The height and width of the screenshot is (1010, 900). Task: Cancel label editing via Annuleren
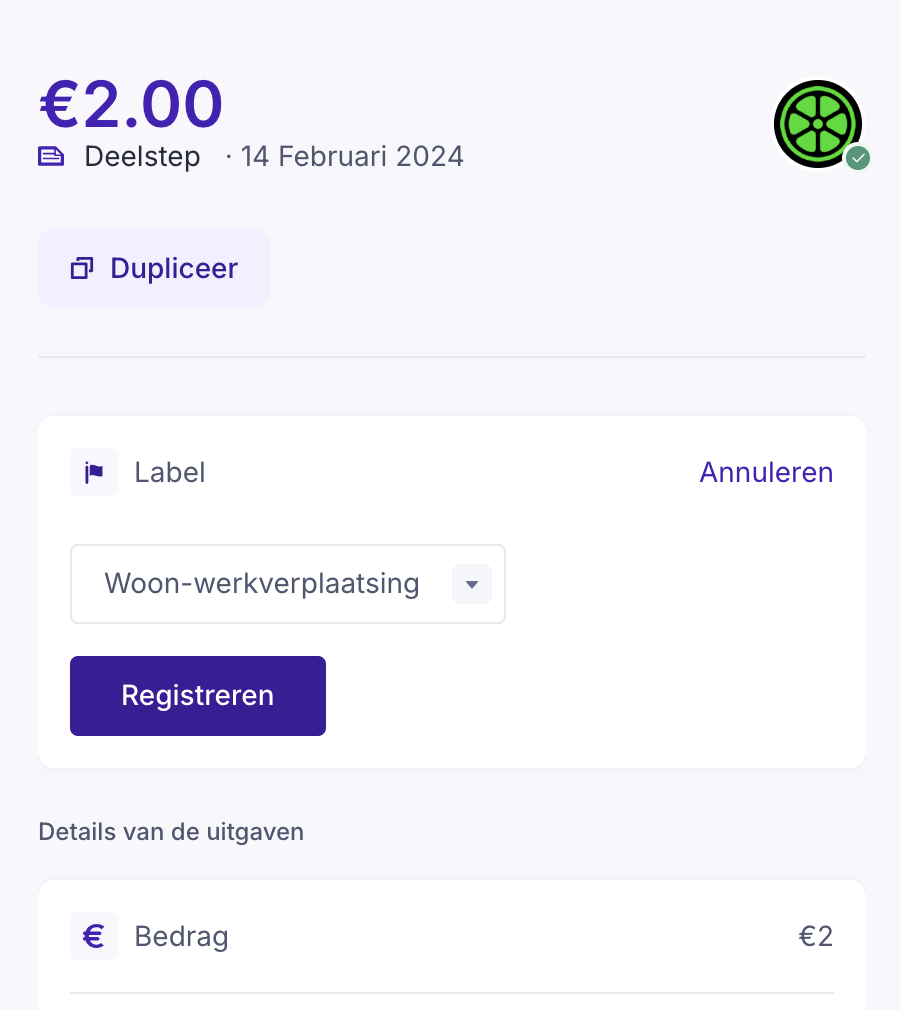click(766, 472)
